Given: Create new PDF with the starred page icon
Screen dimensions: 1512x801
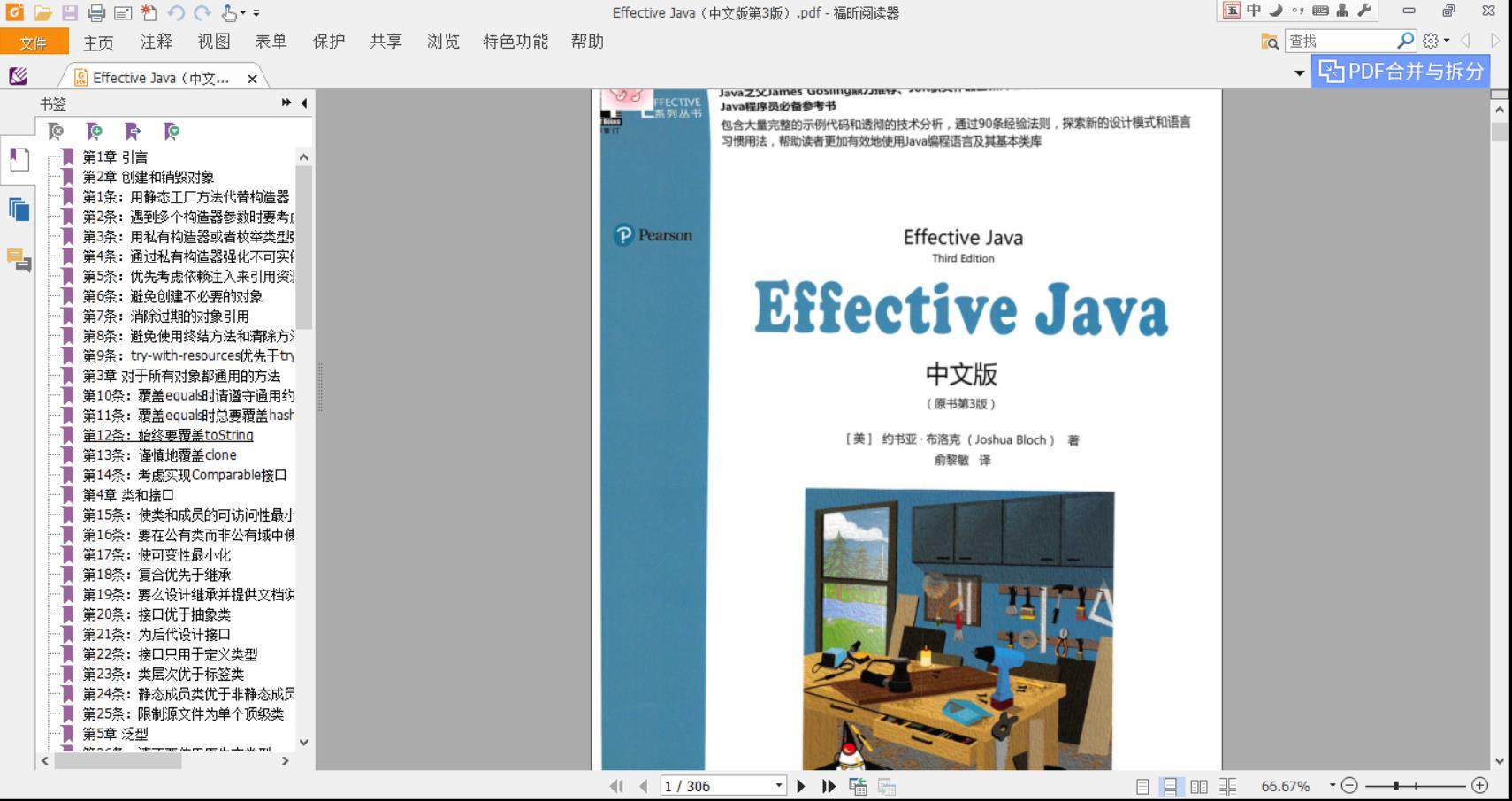Looking at the screenshot, I should point(149,12).
